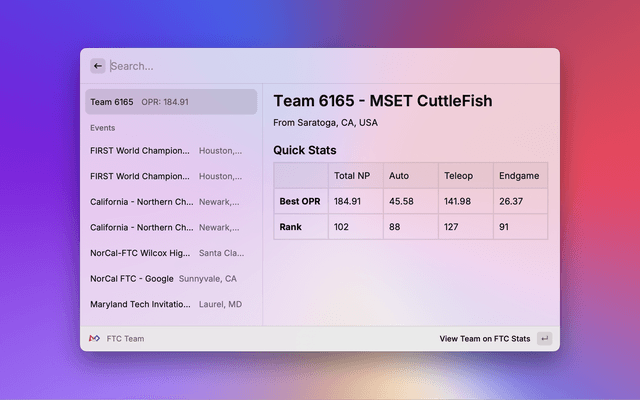Viewport: 640px width, 400px height.
Task: Click the Auto column header
Action: tap(410, 175)
